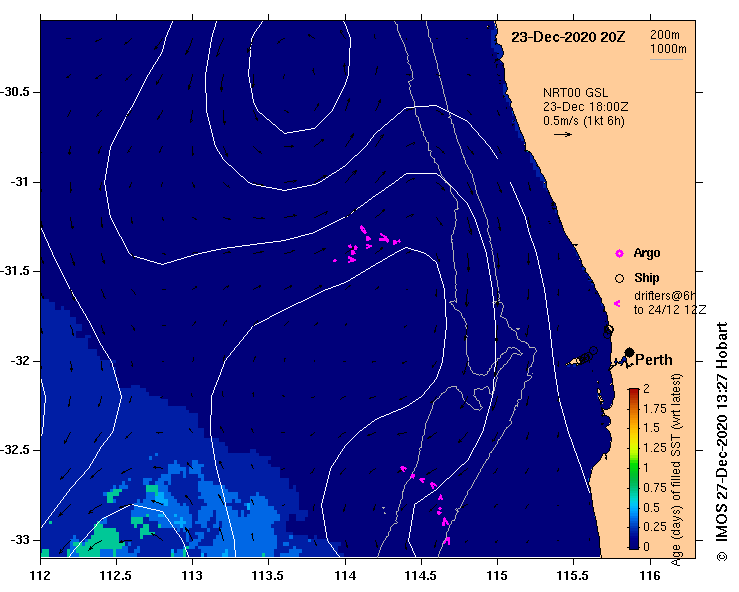Viewport: 739px width, 592px height.
Task: Click the longitude label 115
Action: click(x=497, y=576)
